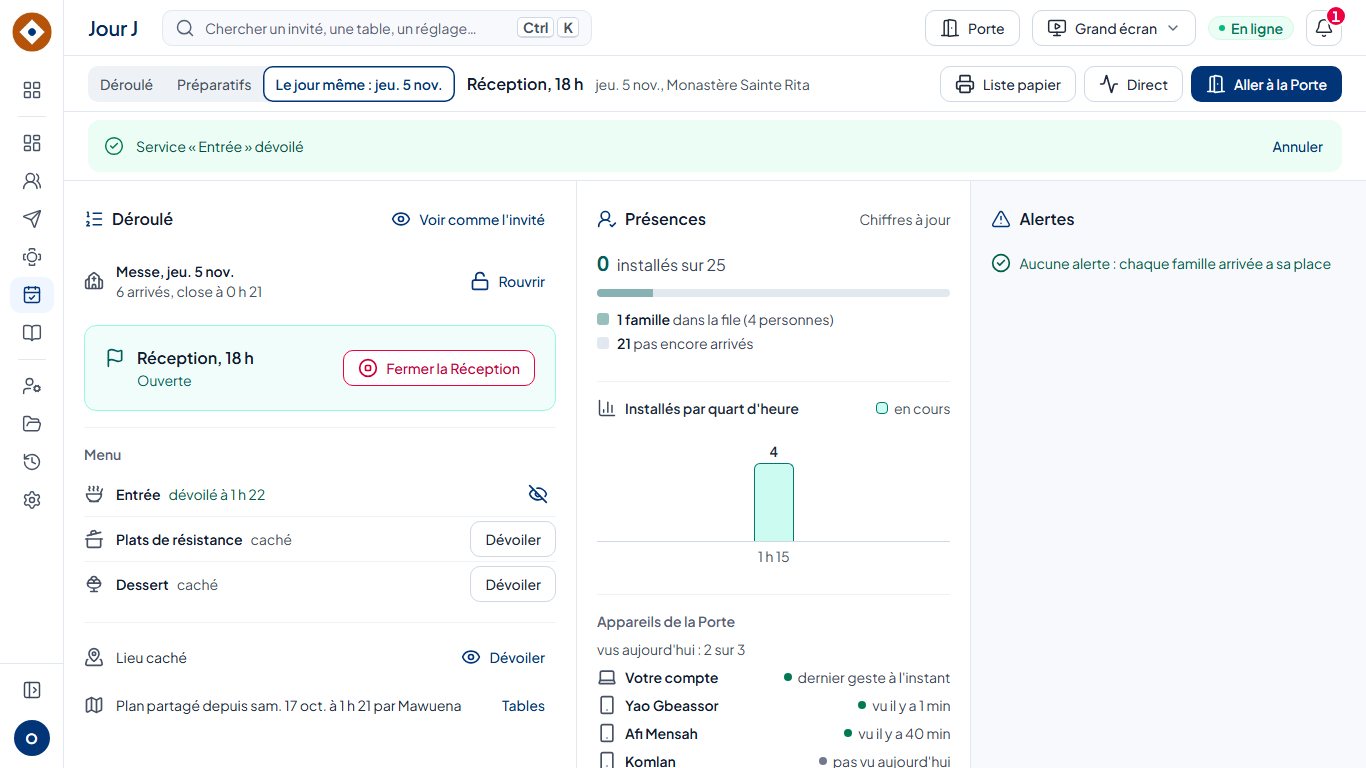
Task: Click the Votre compte device row
Action: (x=774, y=678)
